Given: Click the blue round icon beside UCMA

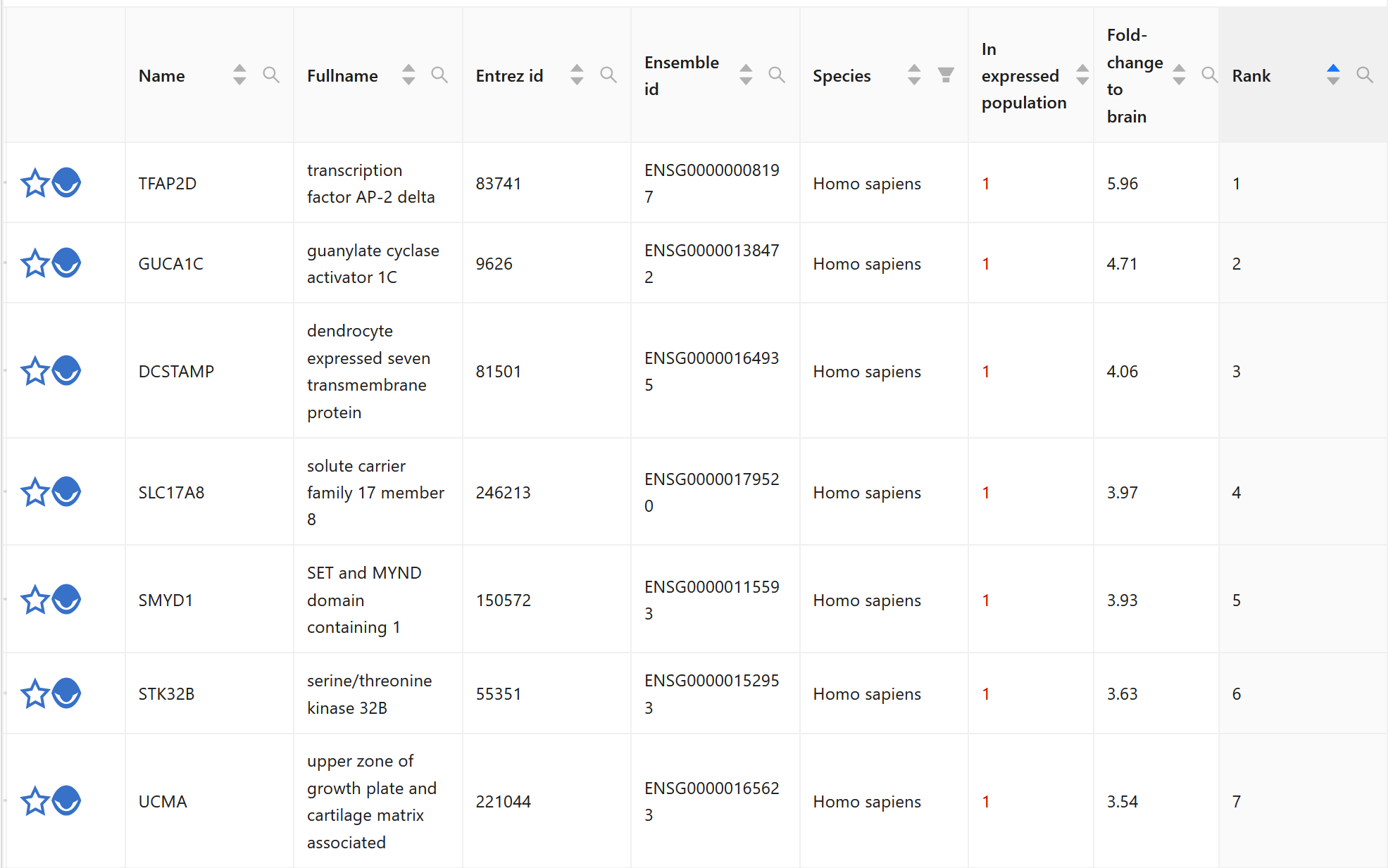Looking at the screenshot, I should coord(67,801).
